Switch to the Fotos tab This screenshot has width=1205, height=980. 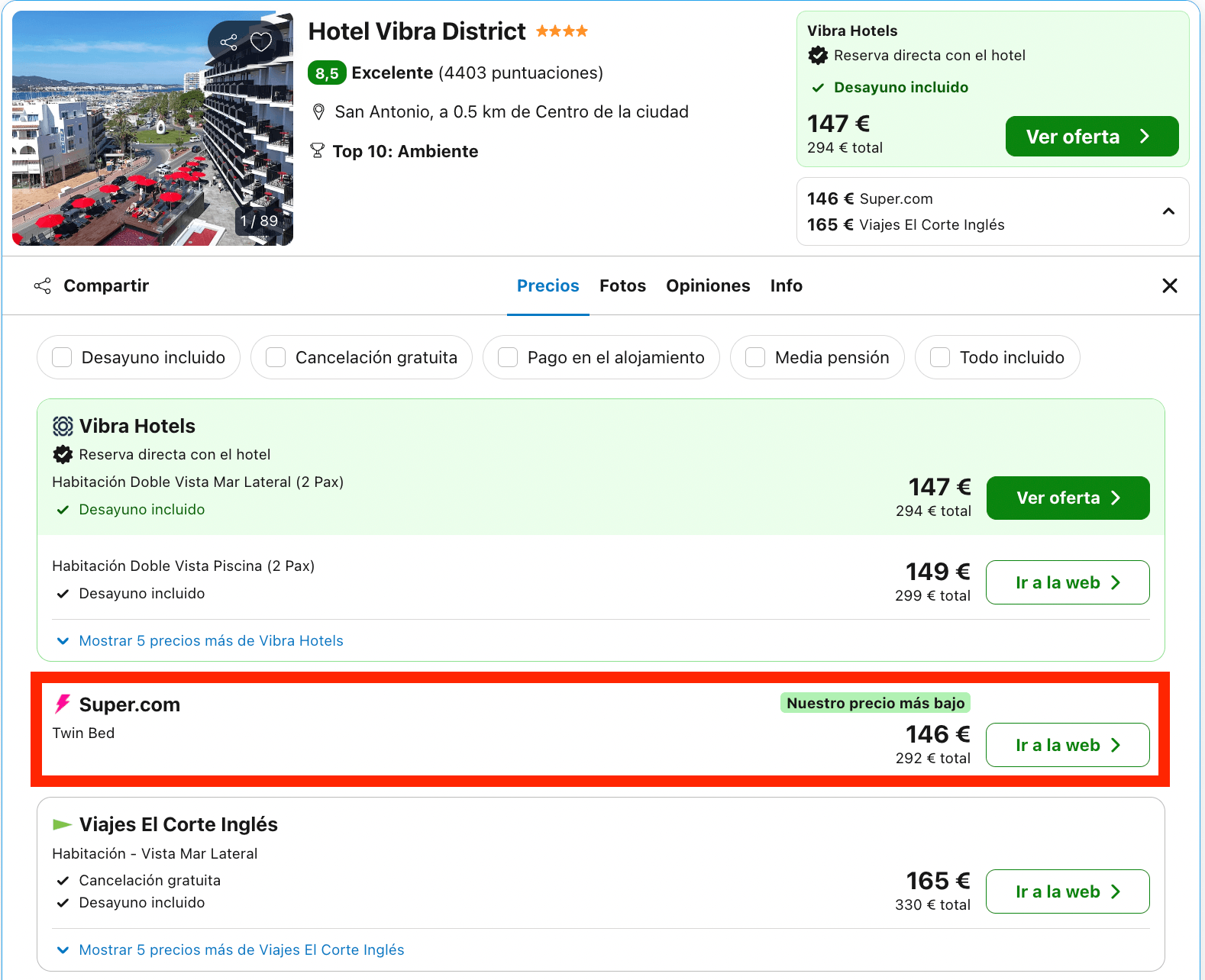[x=622, y=285]
